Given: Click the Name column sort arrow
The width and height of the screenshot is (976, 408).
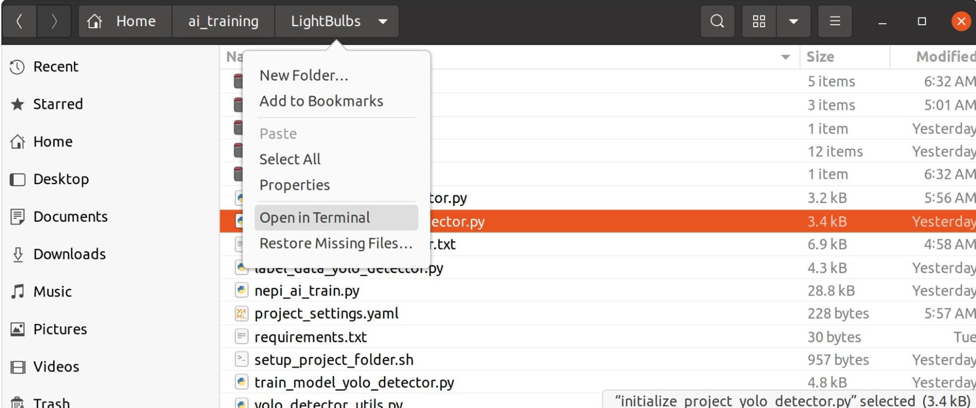Looking at the screenshot, I should tap(785, 57).
